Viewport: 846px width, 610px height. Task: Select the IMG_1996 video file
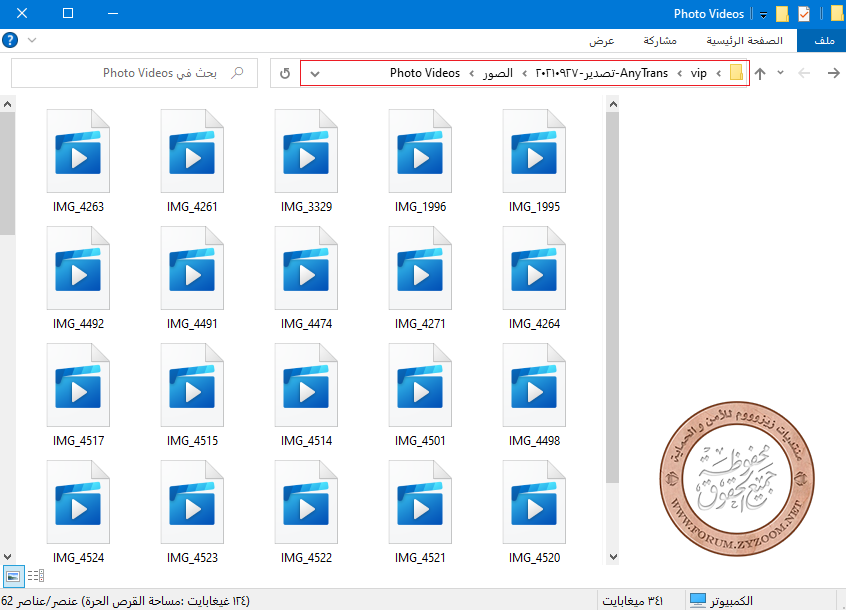[420, 161]
